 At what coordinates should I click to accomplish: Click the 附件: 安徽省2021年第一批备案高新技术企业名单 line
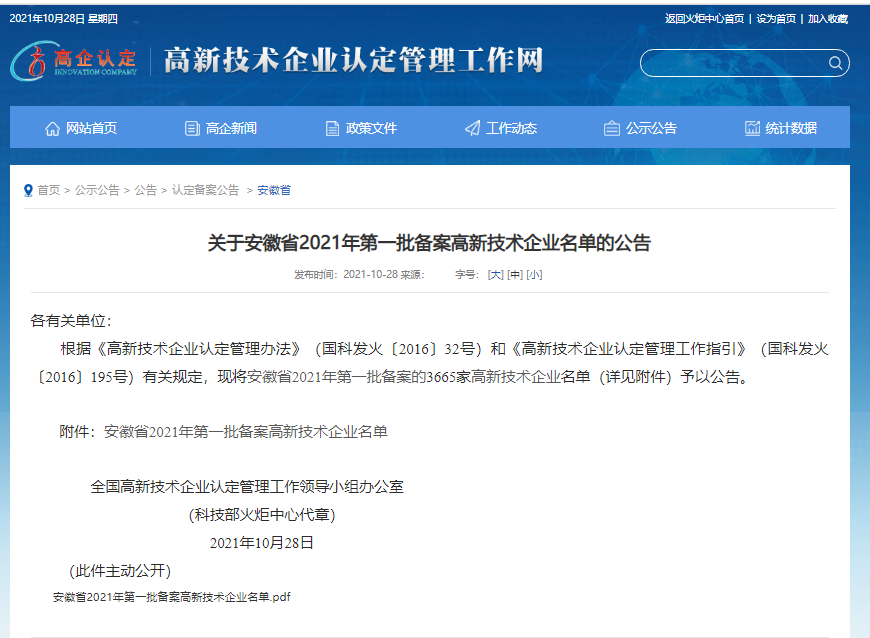tap(224, 432)
